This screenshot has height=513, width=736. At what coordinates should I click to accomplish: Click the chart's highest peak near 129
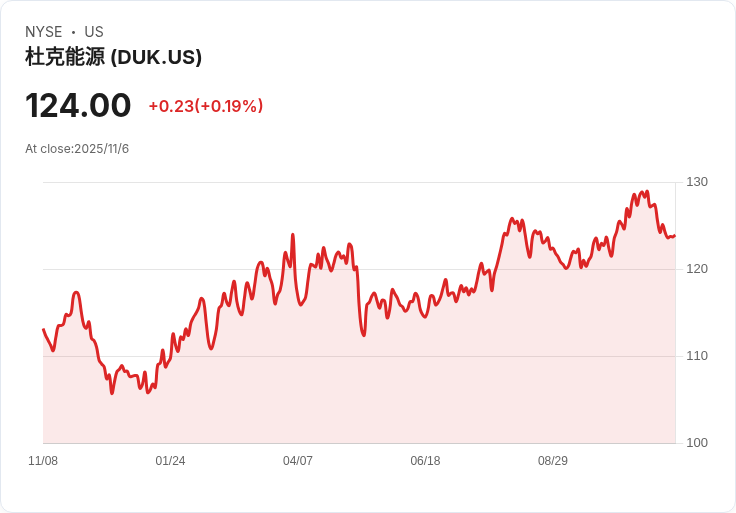(x=647, y=191)
